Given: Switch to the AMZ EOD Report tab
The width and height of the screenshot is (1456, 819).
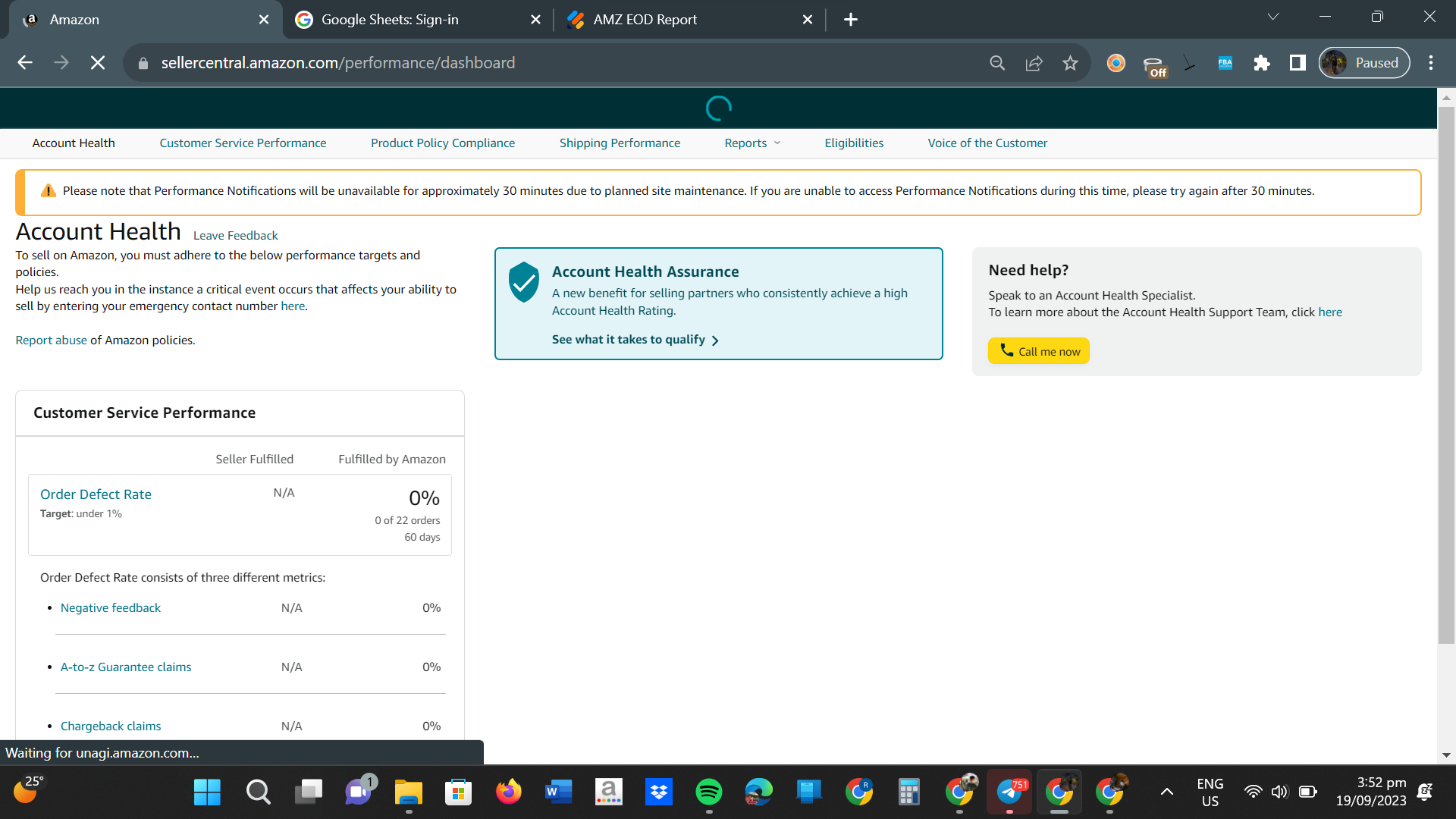Looking at the screenshot, I should [x=689, y=20].
